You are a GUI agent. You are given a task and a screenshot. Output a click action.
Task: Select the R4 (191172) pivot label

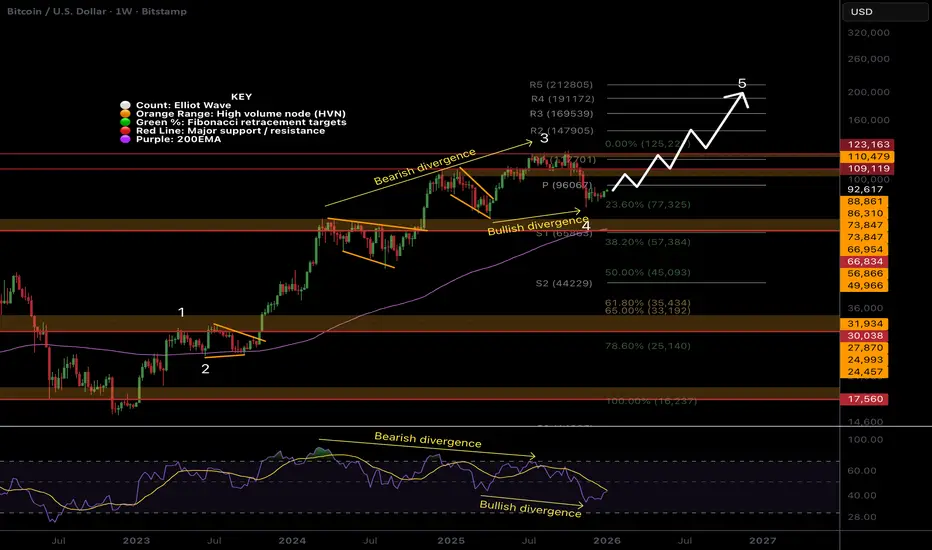point(562,99)
